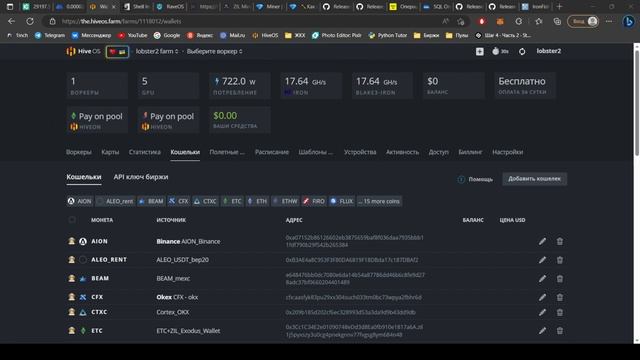
Task: Expand the 15 more coins filter
Action: pos(380,201)
